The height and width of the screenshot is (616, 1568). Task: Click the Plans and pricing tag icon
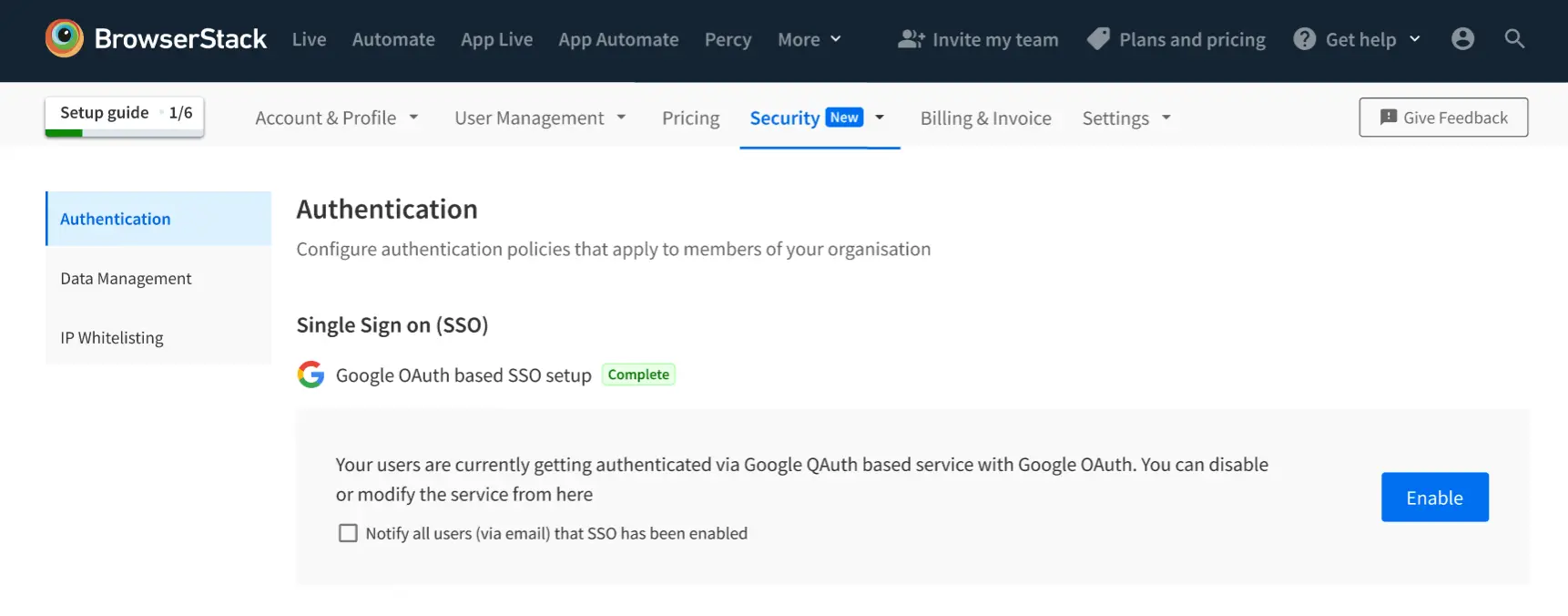point(1098,38)
